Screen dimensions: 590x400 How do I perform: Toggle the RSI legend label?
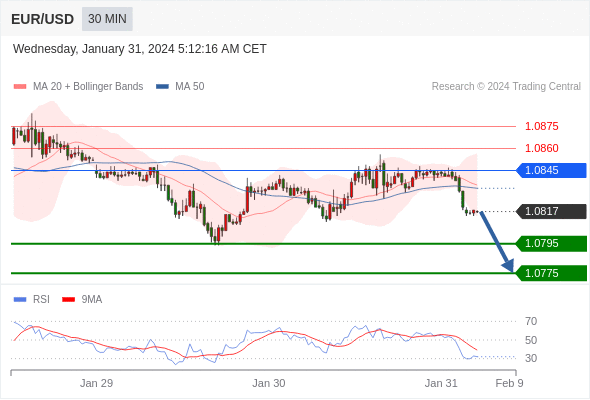41,300
